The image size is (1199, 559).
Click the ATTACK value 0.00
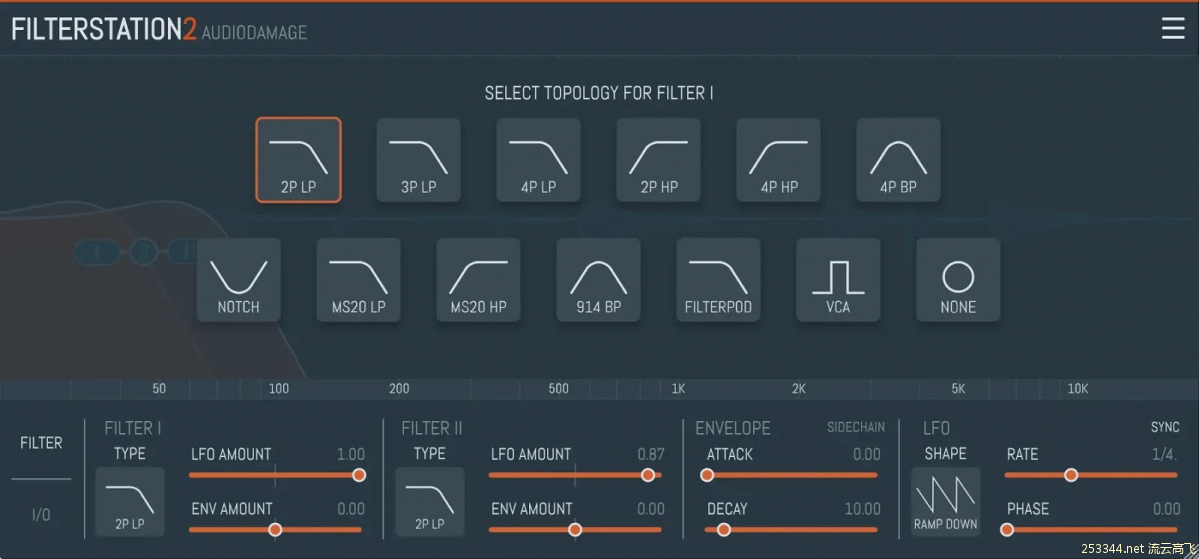866,454
